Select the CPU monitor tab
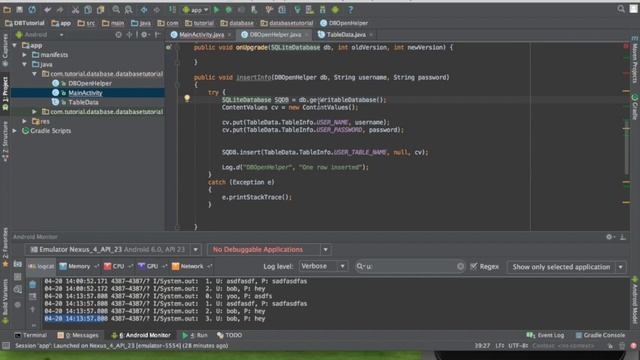Viewport: 640px width, 360px height. point(118,266)
